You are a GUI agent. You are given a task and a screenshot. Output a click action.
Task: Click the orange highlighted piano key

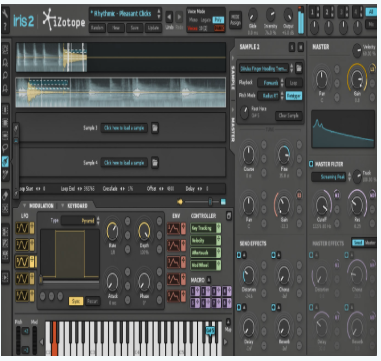pyautogui.click(x=54, y=338)
